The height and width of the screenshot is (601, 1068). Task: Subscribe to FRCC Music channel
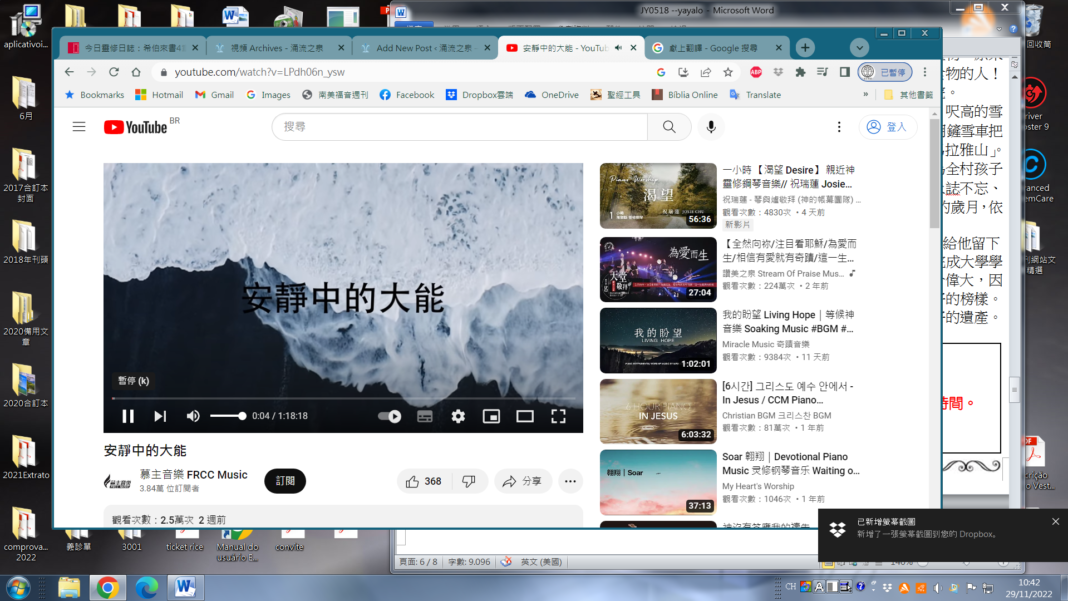point(285,481)
